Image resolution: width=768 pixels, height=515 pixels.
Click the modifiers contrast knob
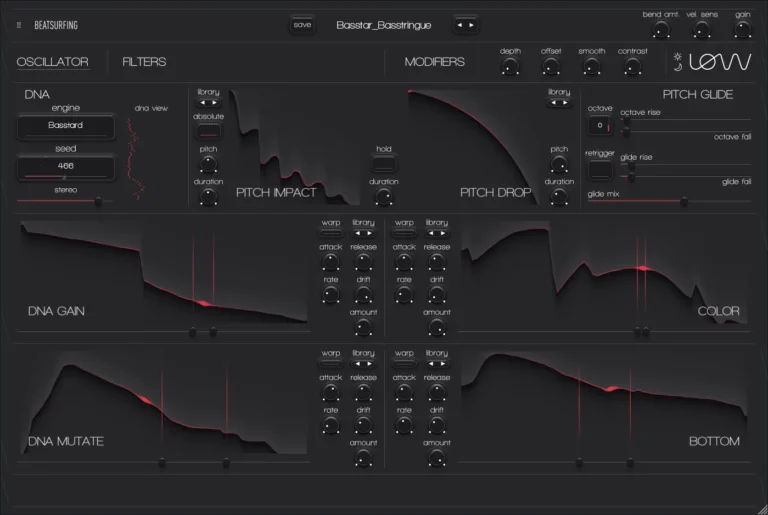[x=633, y=67]
